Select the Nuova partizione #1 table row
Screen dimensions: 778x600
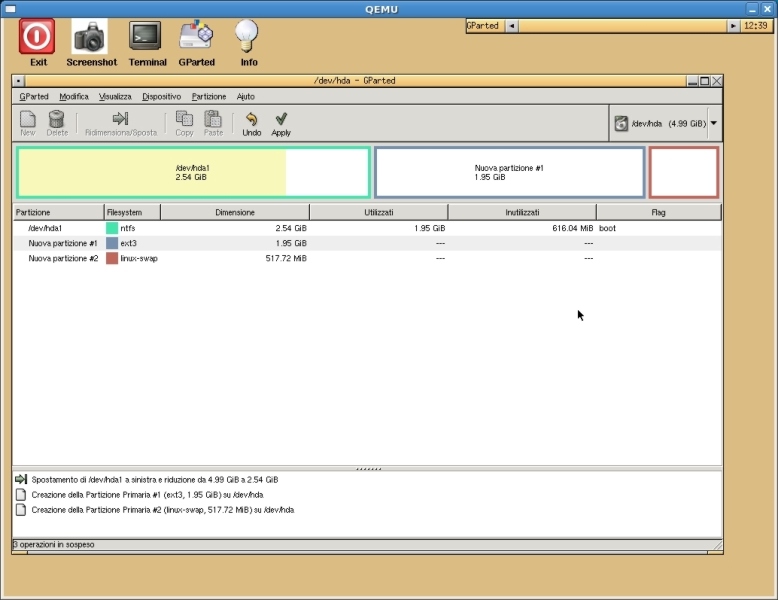(x=367, y=243)
